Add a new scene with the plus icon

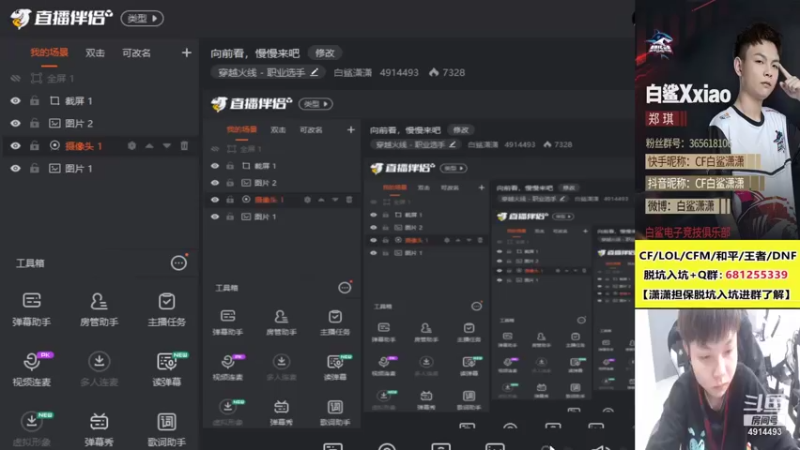(186, 53)
